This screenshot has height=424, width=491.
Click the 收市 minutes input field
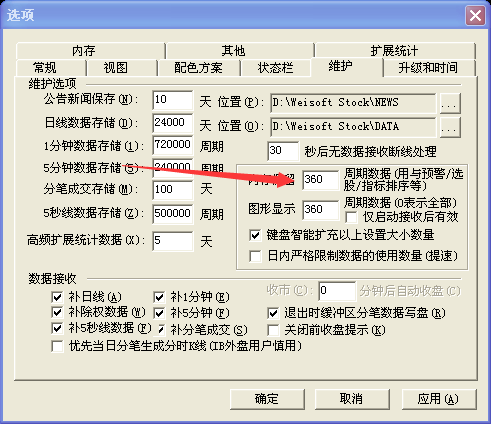[337, 291]
